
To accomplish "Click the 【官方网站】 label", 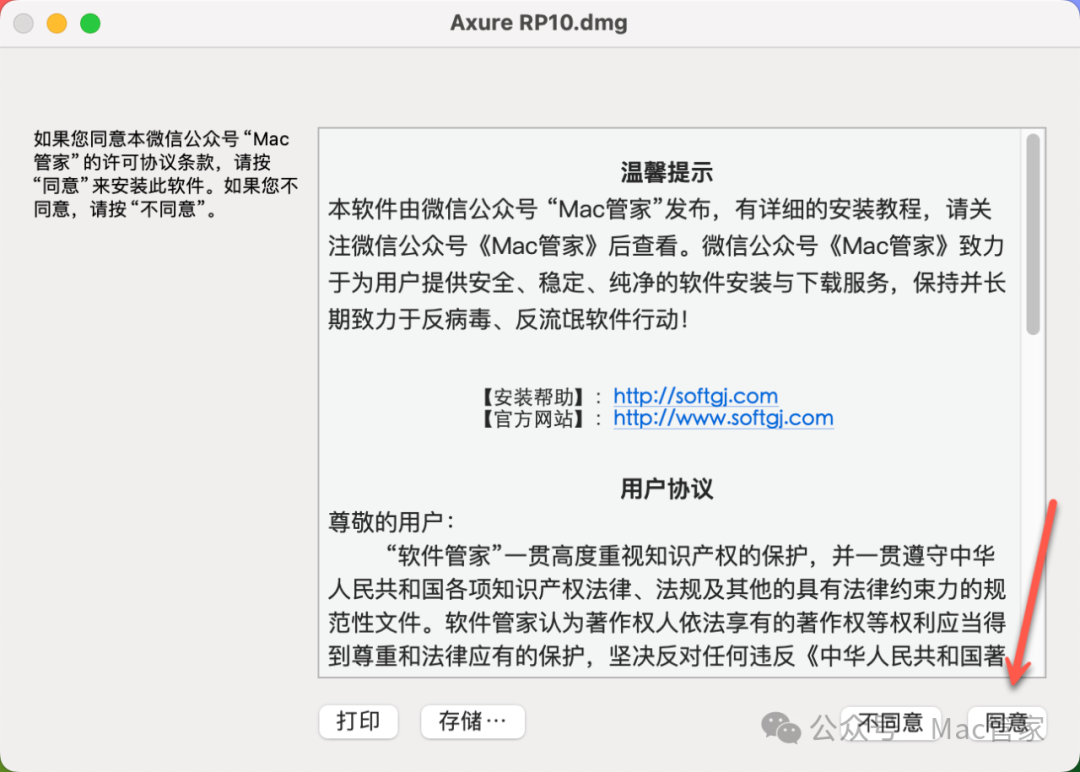I will tap(532, 419).
